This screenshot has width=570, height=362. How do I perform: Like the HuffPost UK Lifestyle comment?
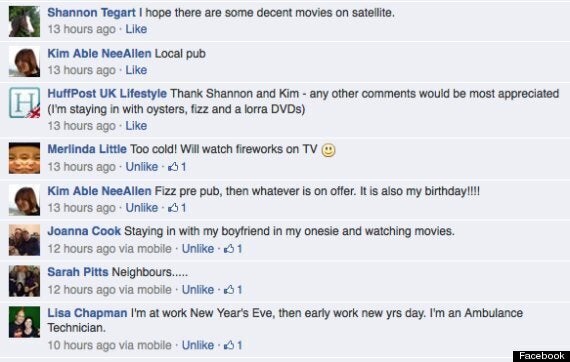(136, 126)
